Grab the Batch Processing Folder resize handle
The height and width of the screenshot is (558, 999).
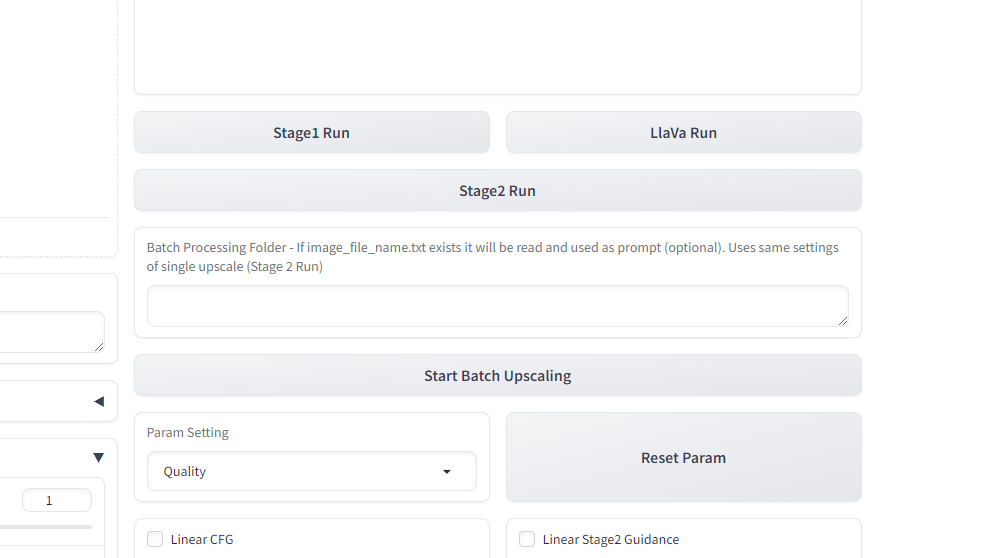pos(843,321)
